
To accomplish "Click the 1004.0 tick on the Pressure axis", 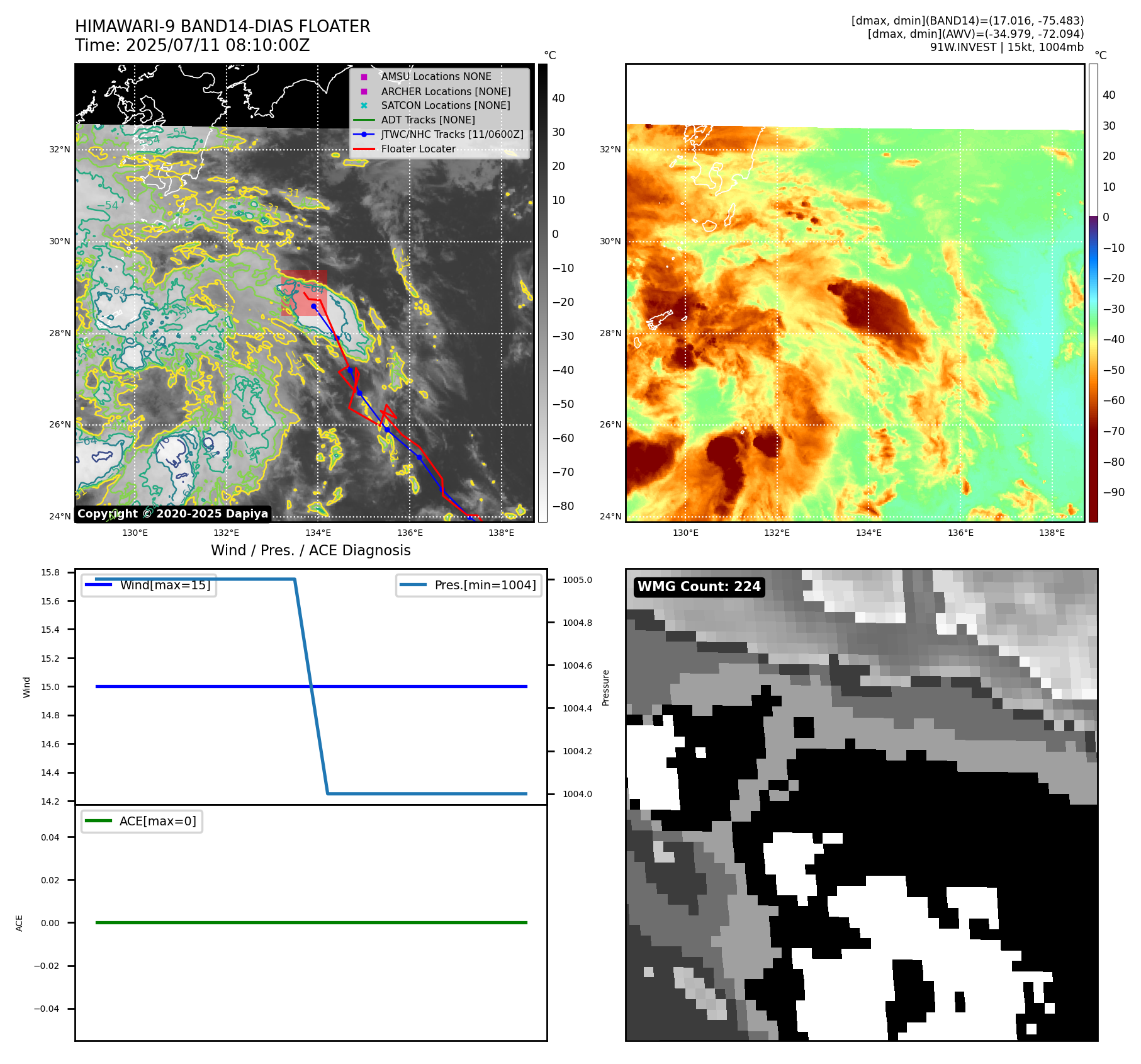I will point(577,795).
